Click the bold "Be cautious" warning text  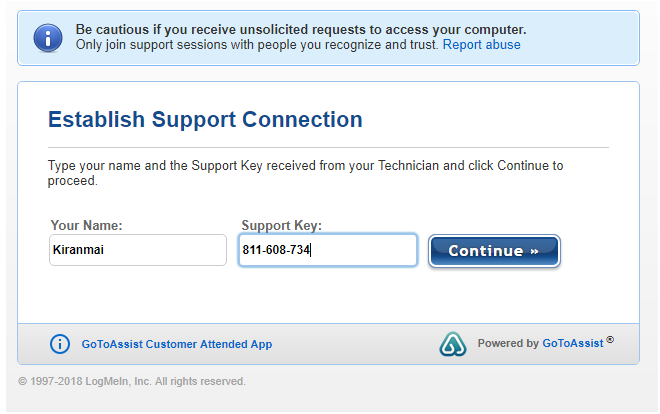tap(300, 30)
